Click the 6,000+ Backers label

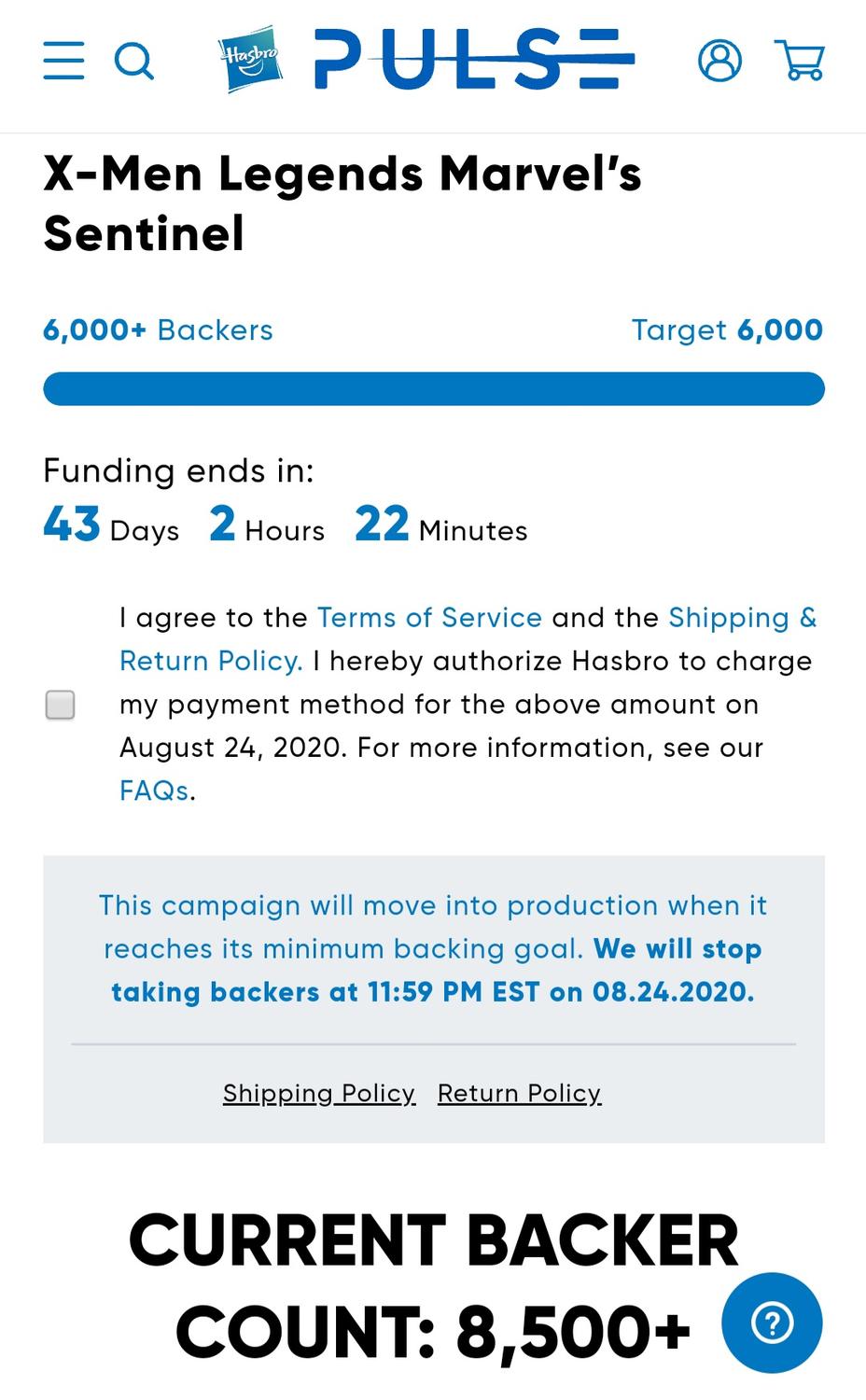[158, 329]
